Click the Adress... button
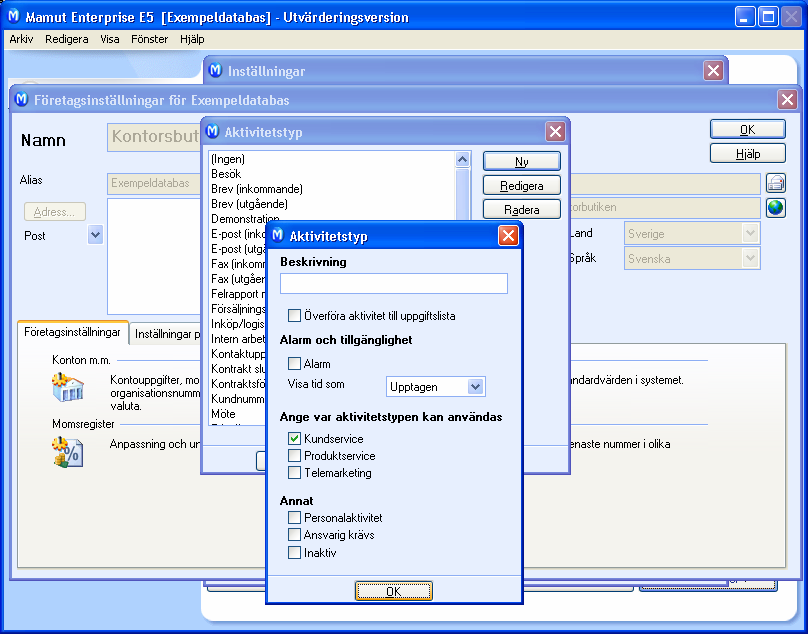This screenshot has height=634, width=808. (x=55, y=212)
